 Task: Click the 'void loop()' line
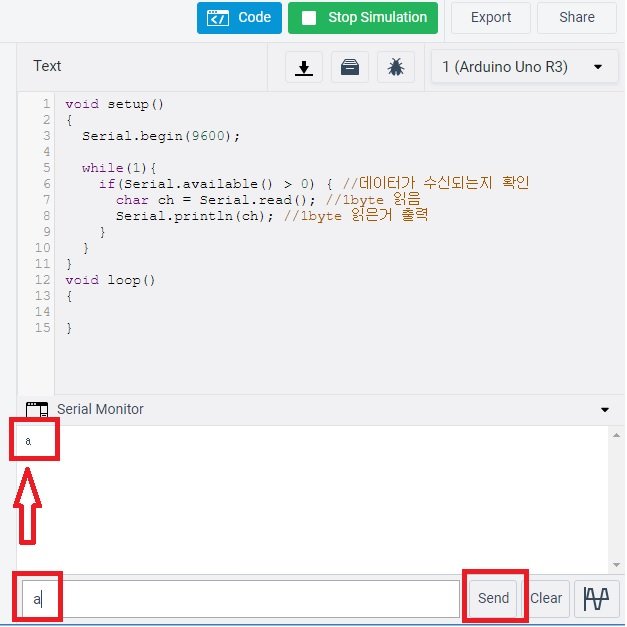tap(110, 280)
